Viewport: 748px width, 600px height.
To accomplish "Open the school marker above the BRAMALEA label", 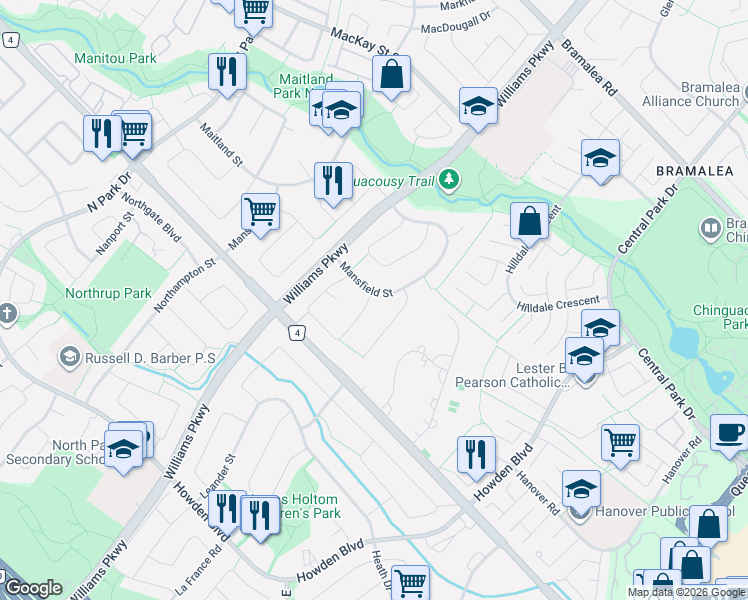I will (x=601, y=161).
